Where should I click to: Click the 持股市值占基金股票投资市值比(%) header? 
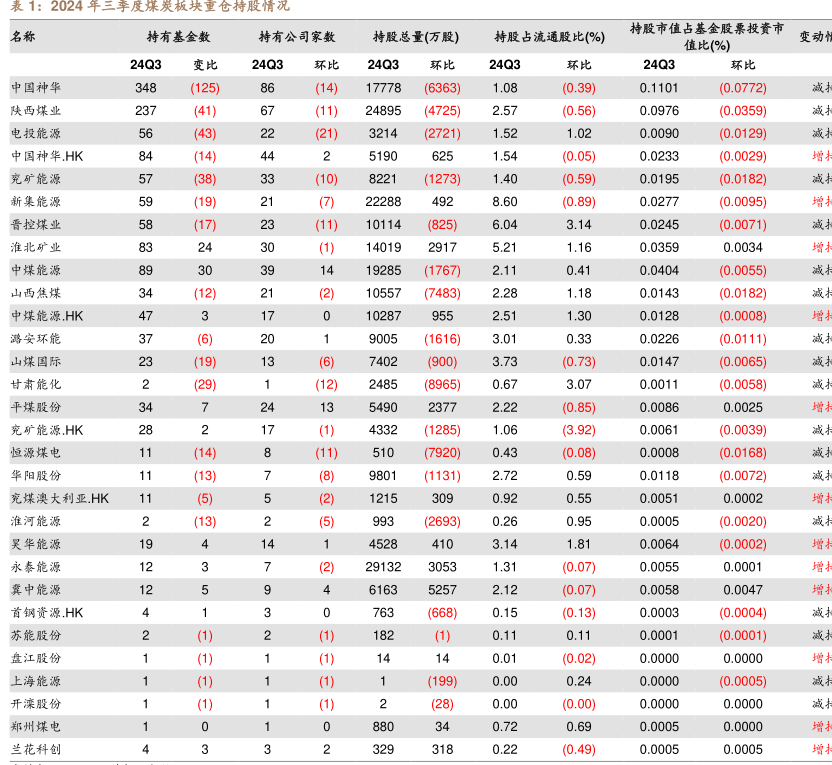pyautogui.click(x=706, y=37)
